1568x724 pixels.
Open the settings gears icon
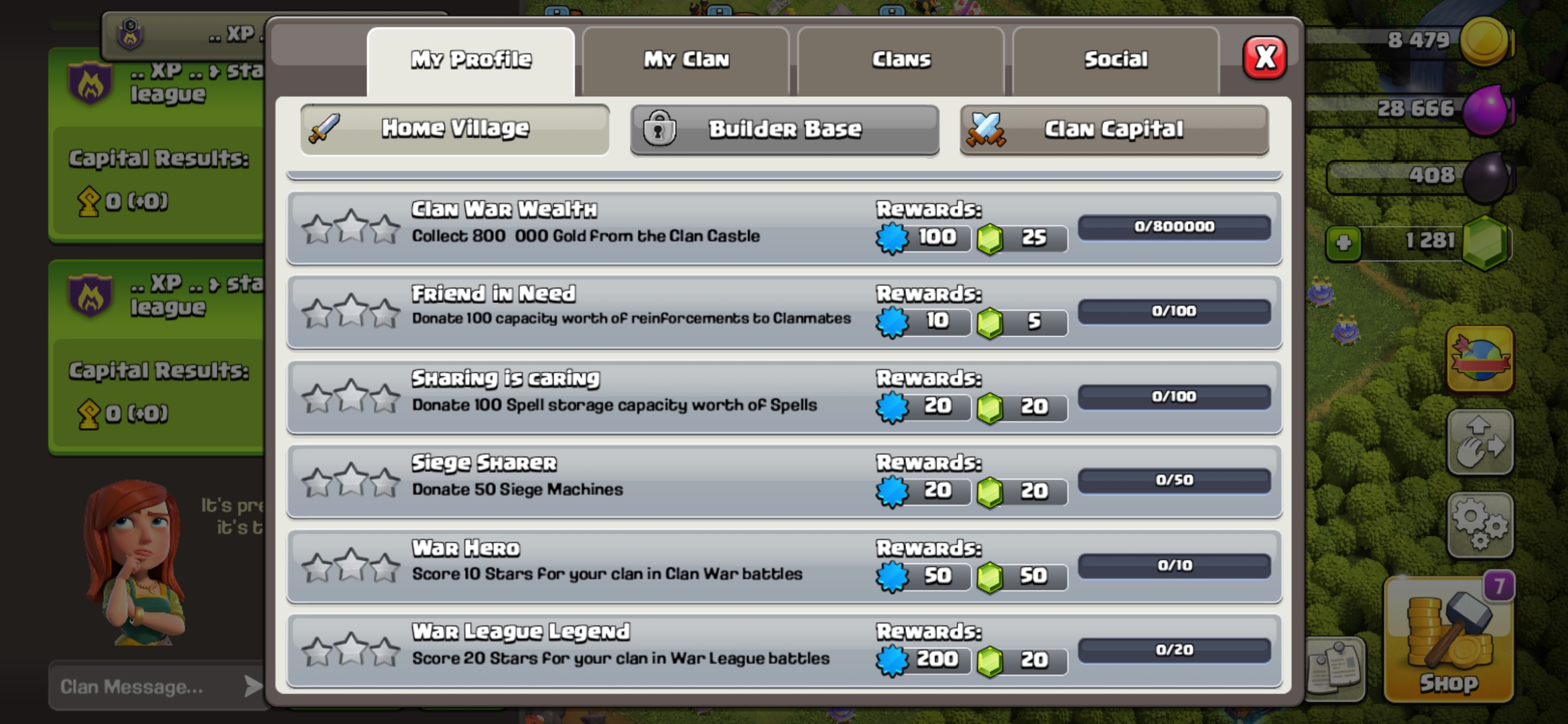(x=1480, y=525)
